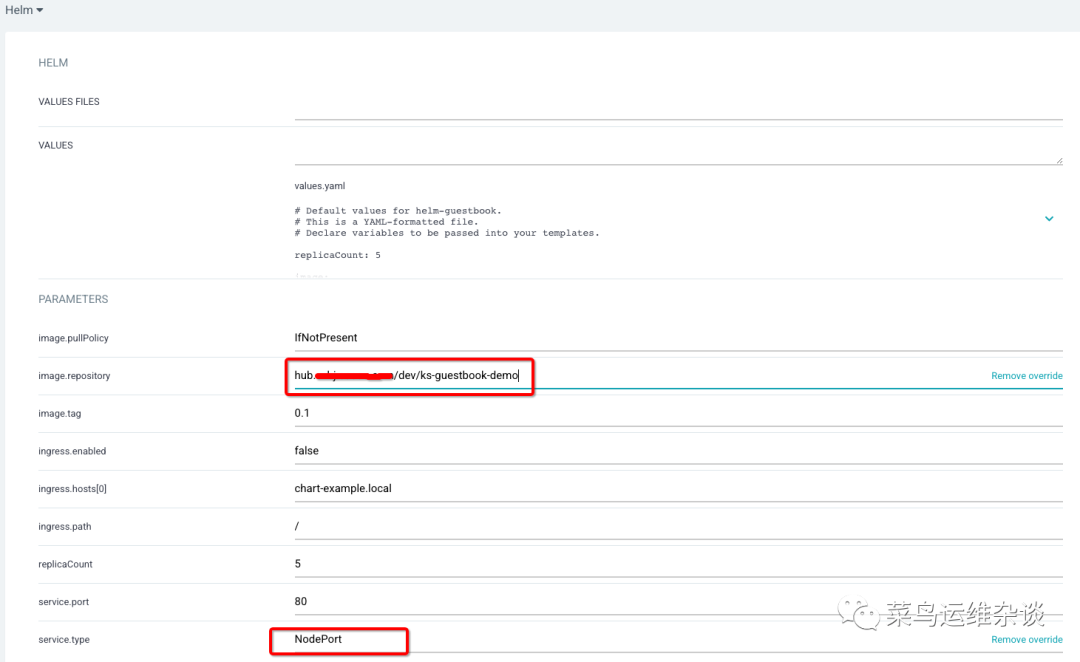Click the VALUES FILES label
Screen dimensions: 1080x662
coord(69,101)
